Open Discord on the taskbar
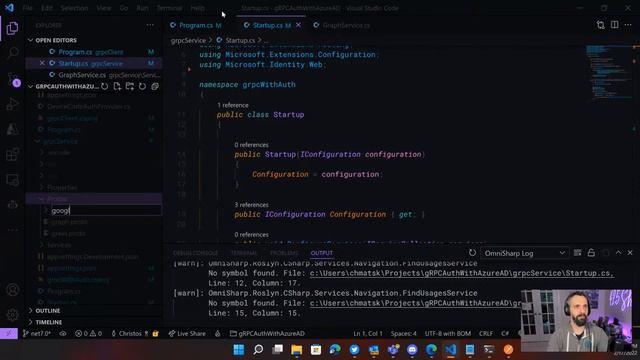 (412, 350)
